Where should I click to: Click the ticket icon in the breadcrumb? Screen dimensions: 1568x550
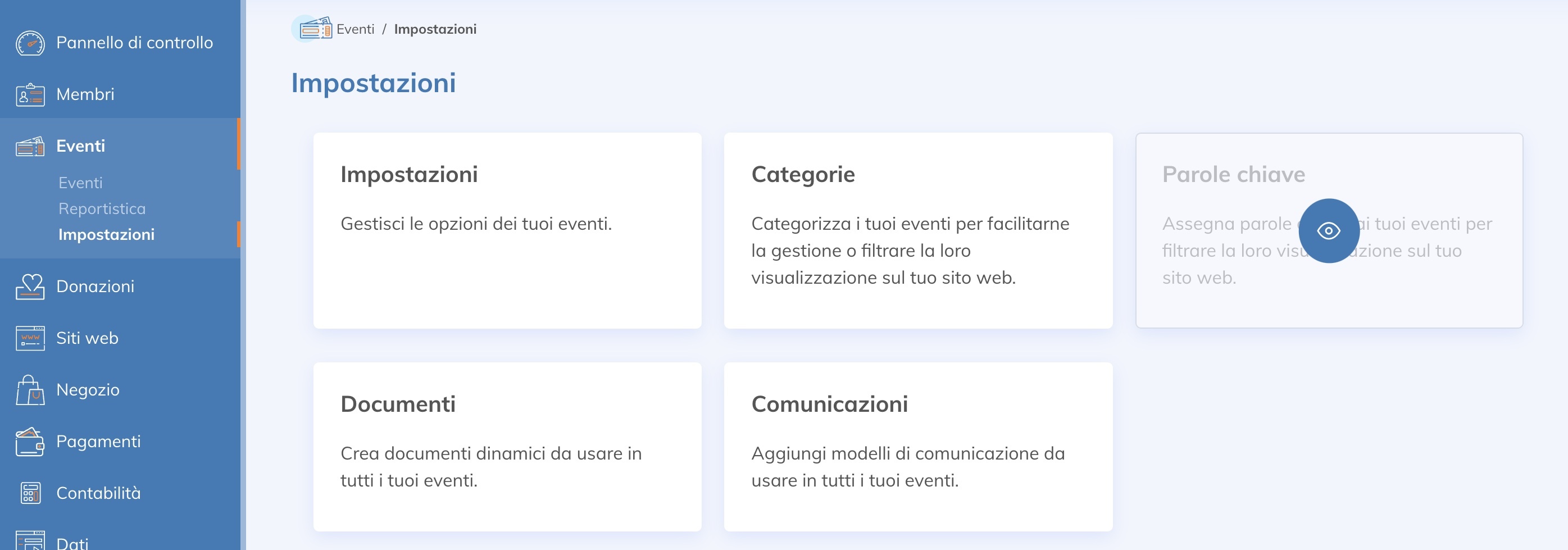(315, 29)
